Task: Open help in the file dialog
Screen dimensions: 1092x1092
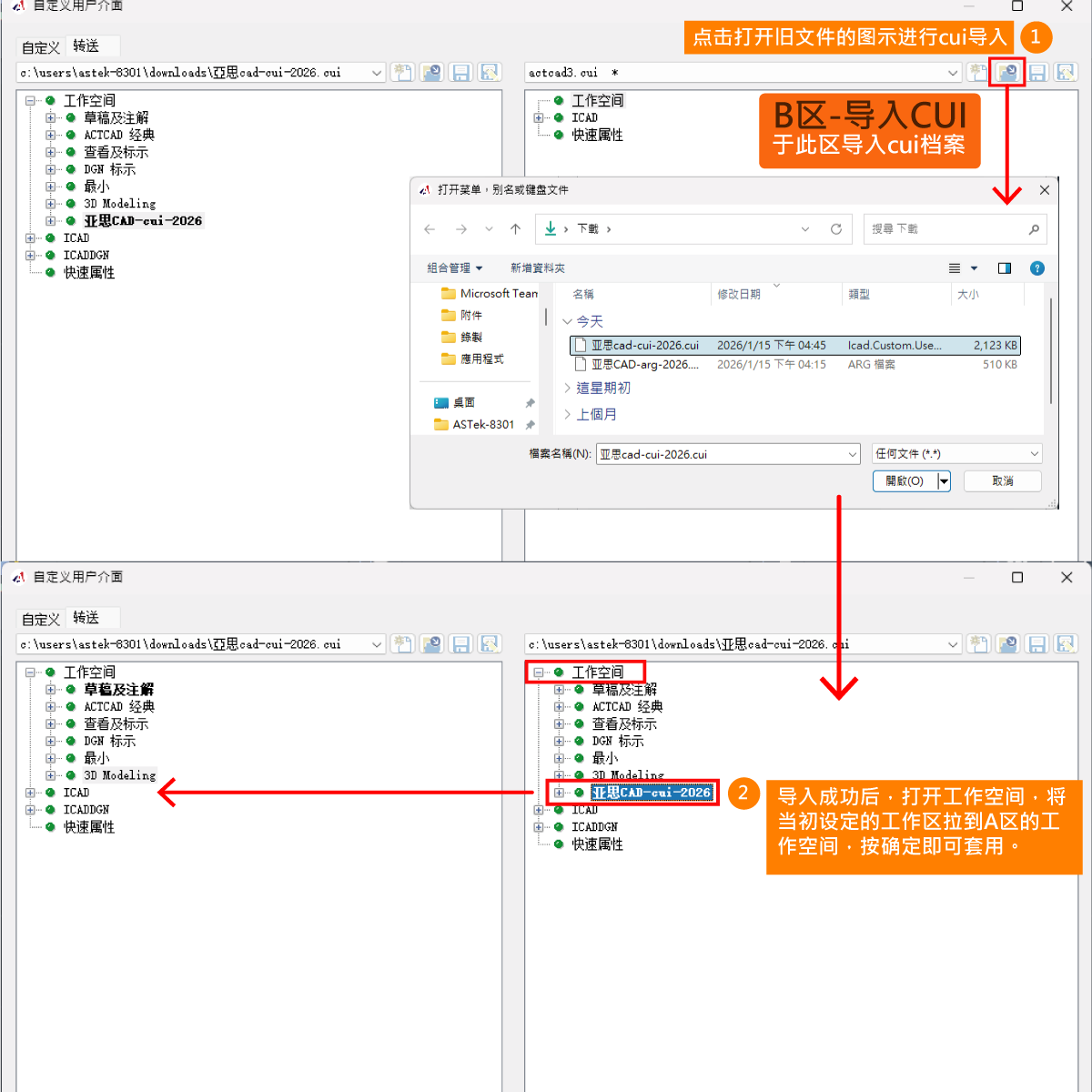Action: [1036, 268]
